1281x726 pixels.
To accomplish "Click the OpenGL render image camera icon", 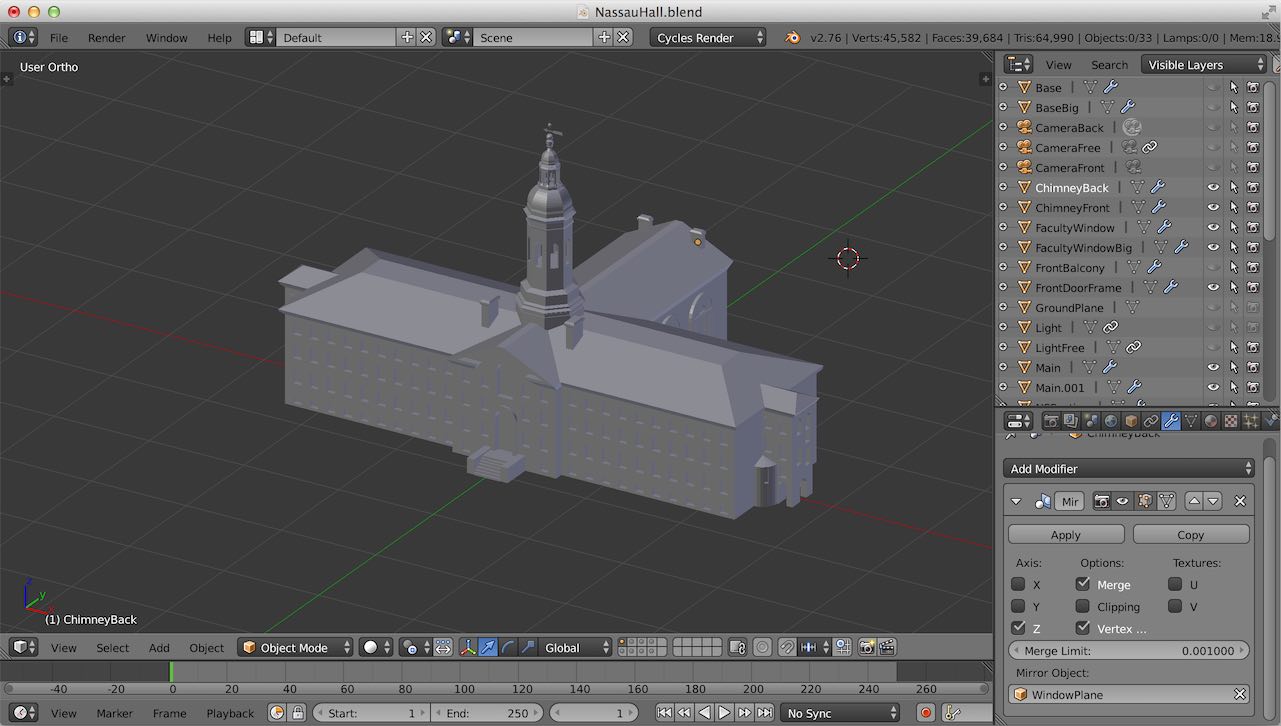I will 866,647.
